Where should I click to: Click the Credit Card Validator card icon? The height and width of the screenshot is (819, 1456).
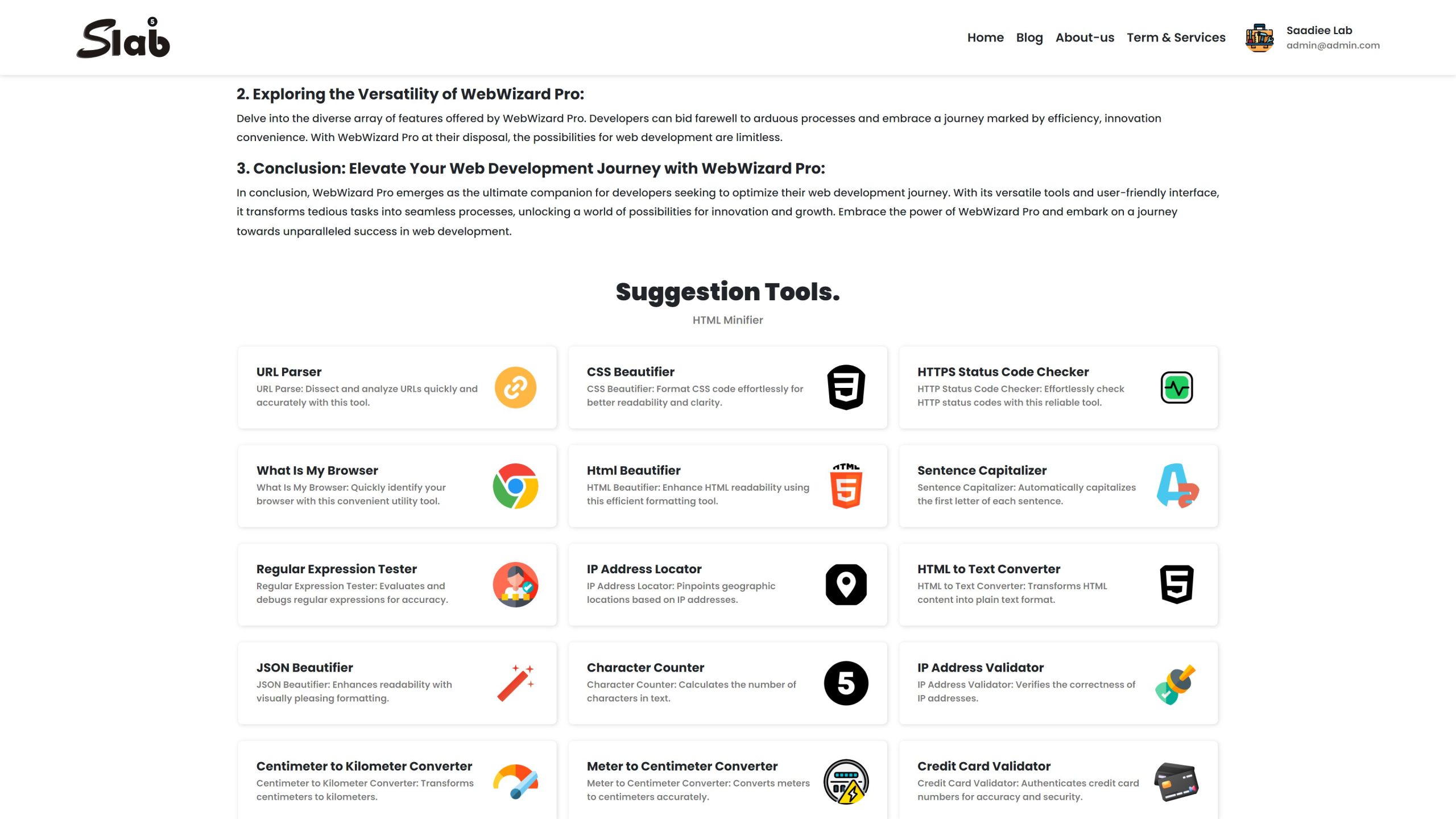point(1176,781)
